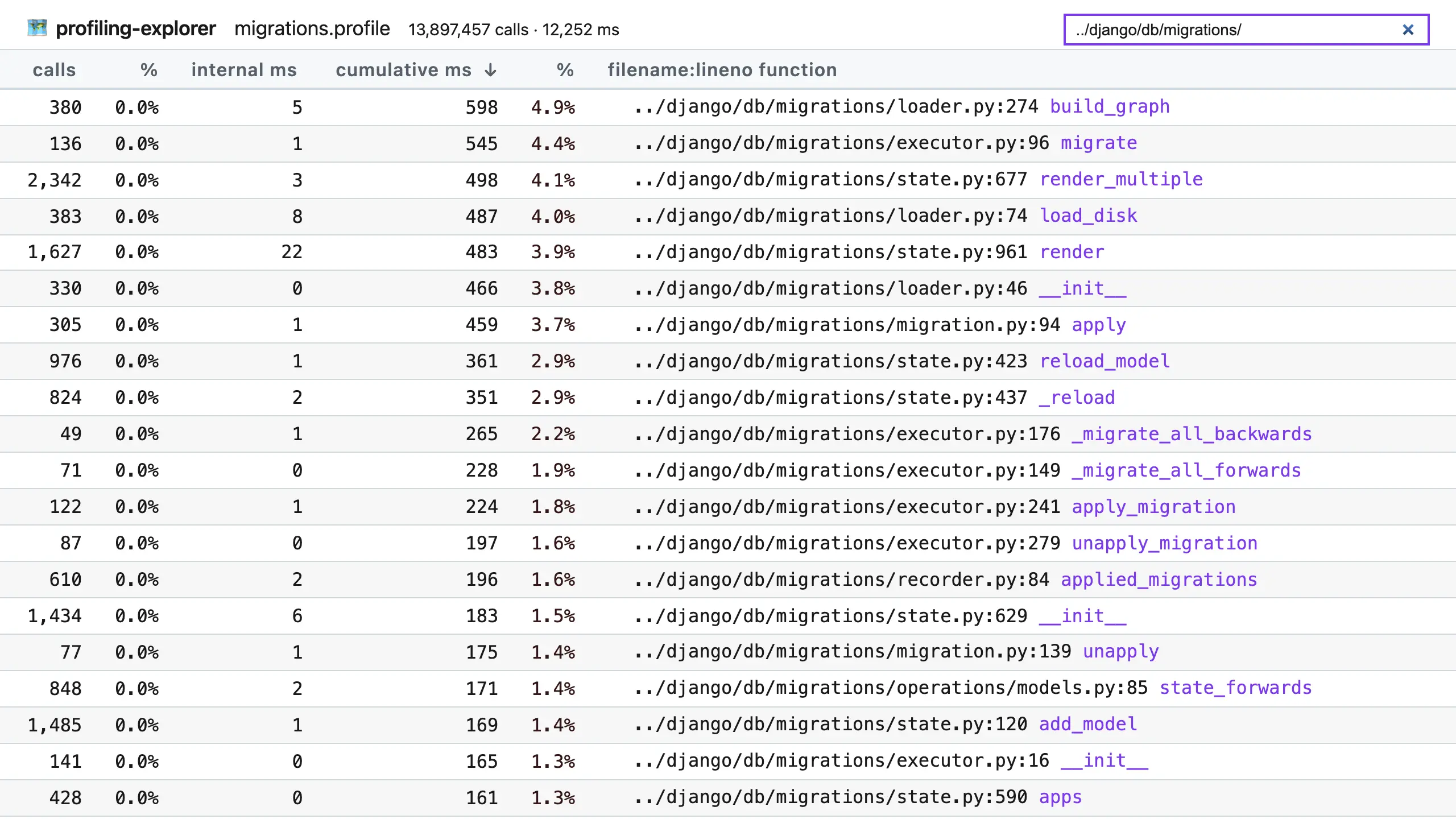Click the cumulative ms sort arrow

click(x=491, y=70)
